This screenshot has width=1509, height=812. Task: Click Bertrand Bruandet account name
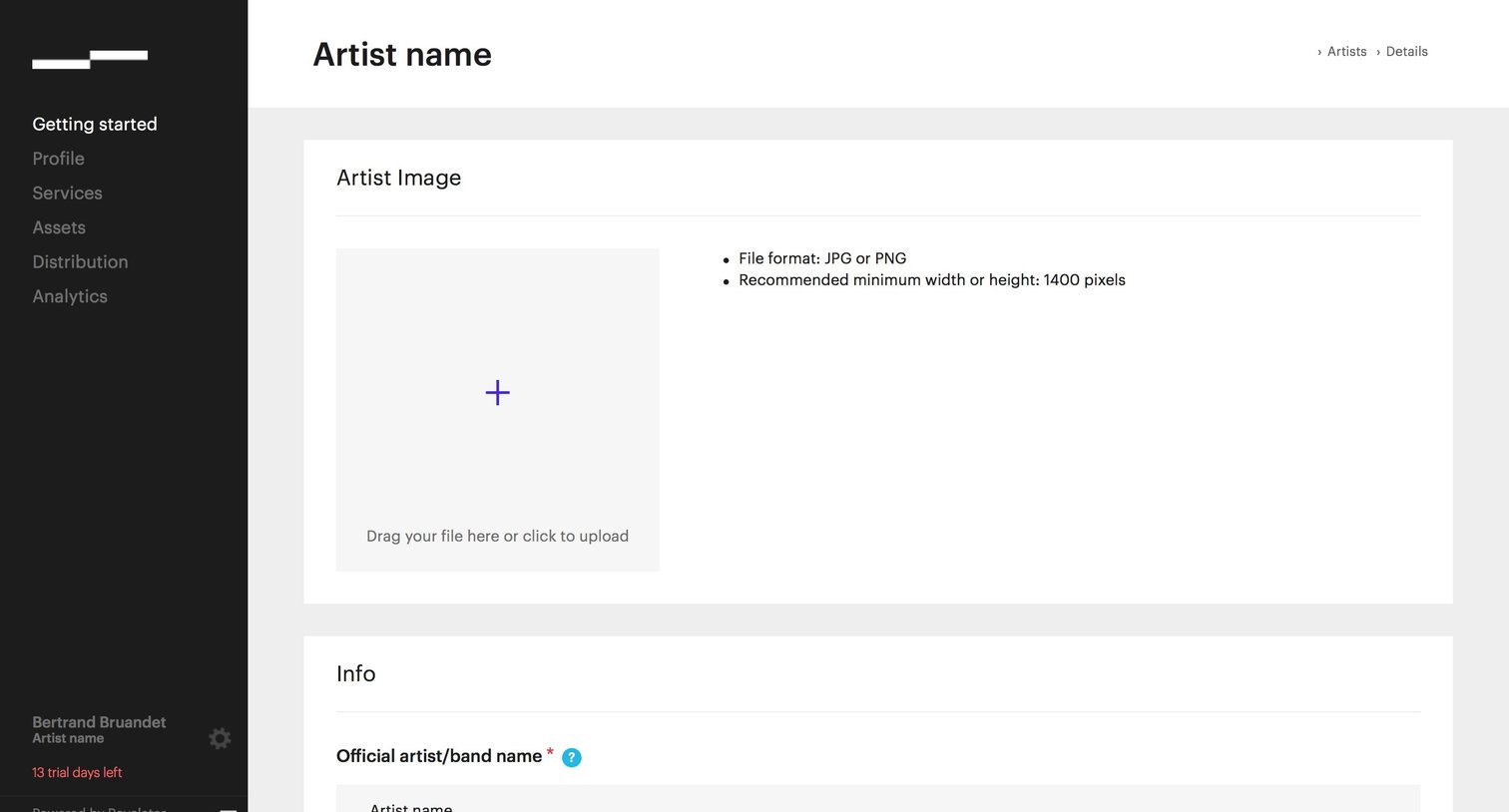pyautogui.click(x=99, y=722)
